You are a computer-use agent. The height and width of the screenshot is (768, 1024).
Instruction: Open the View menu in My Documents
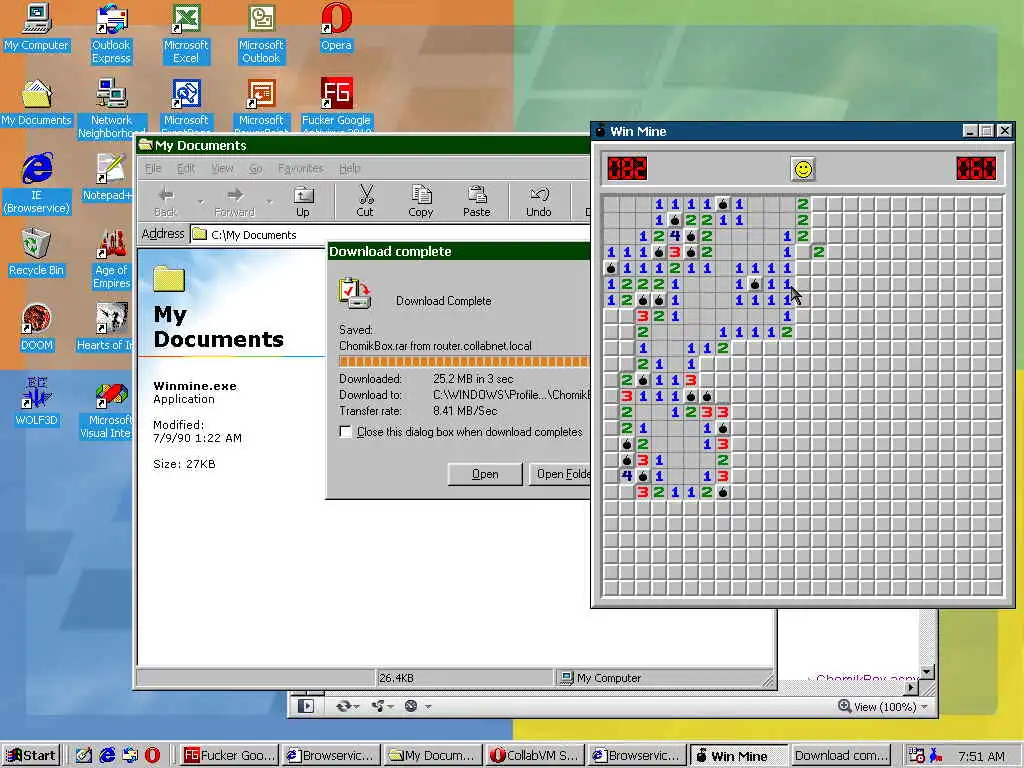(x=222, y=168)
